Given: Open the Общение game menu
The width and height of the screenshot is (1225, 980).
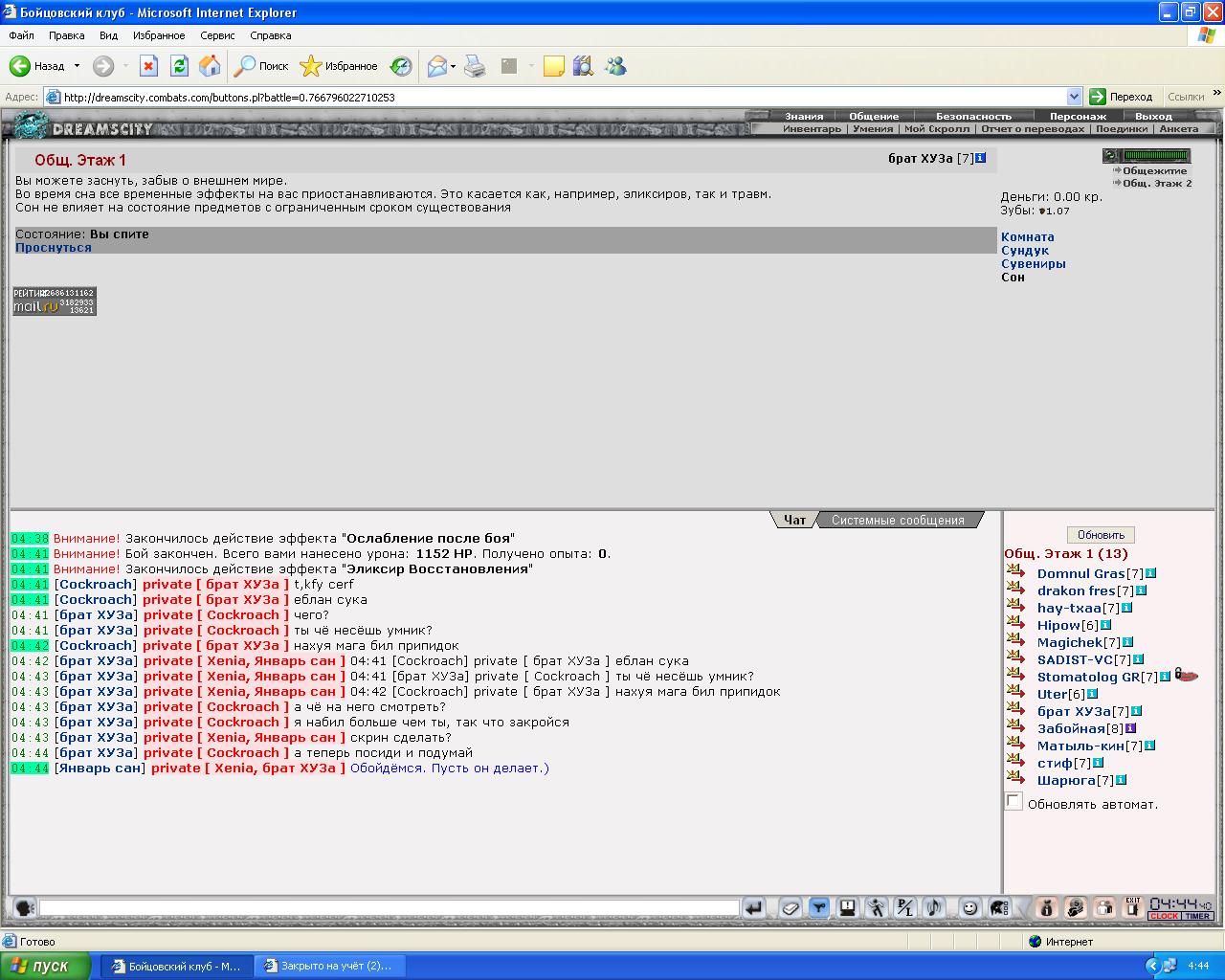Looking at the screenshot, I should point(874,116).
